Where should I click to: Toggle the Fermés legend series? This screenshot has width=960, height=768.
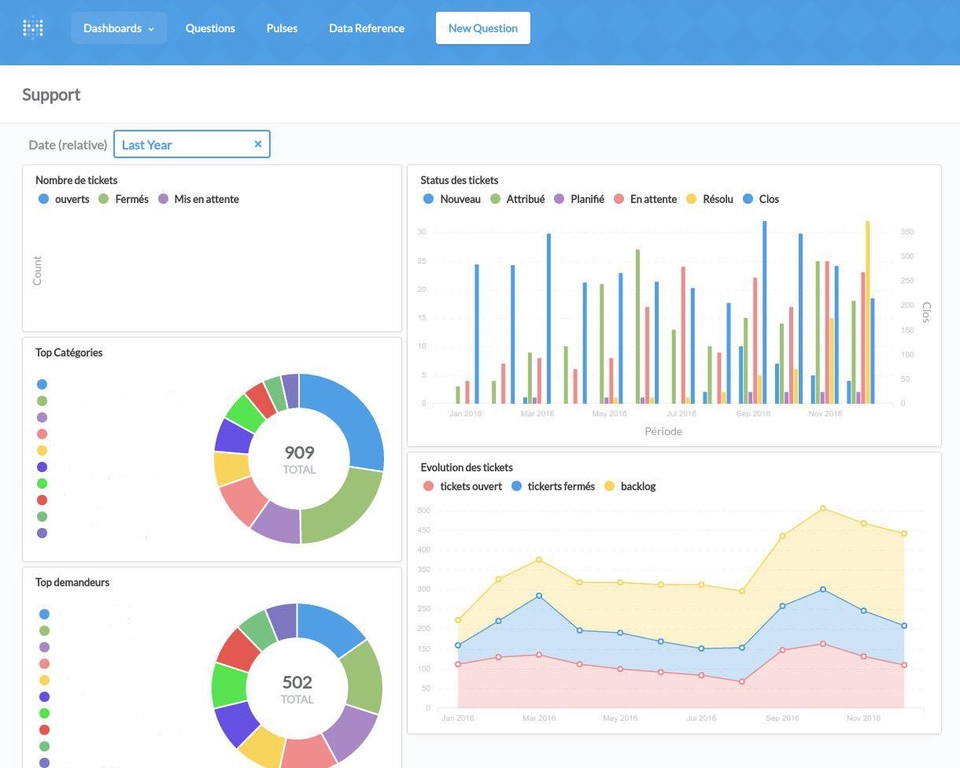click(x=124, y=199)
